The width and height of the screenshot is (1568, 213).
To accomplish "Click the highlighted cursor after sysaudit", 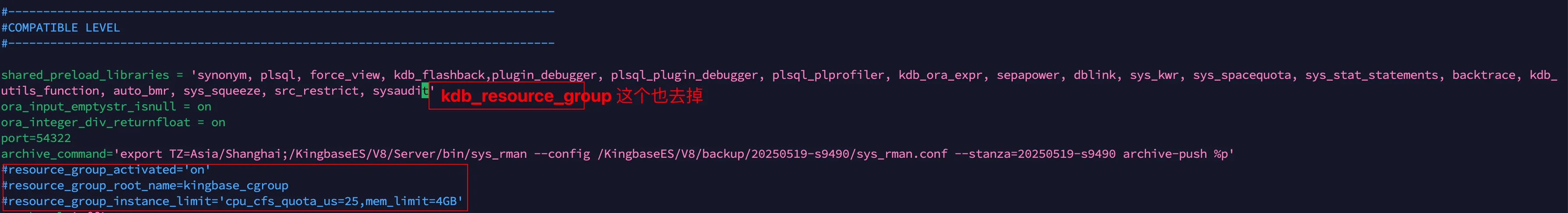I will [425, 91].
